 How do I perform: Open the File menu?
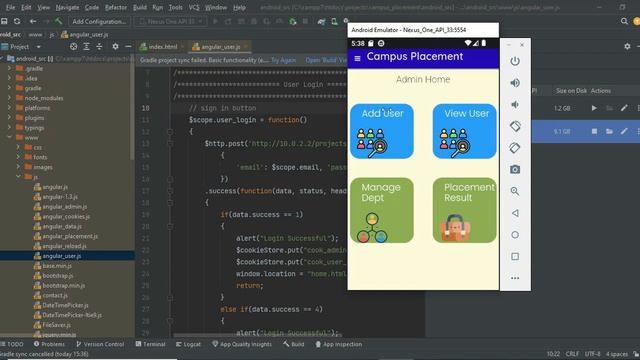[x=11, y=7]
